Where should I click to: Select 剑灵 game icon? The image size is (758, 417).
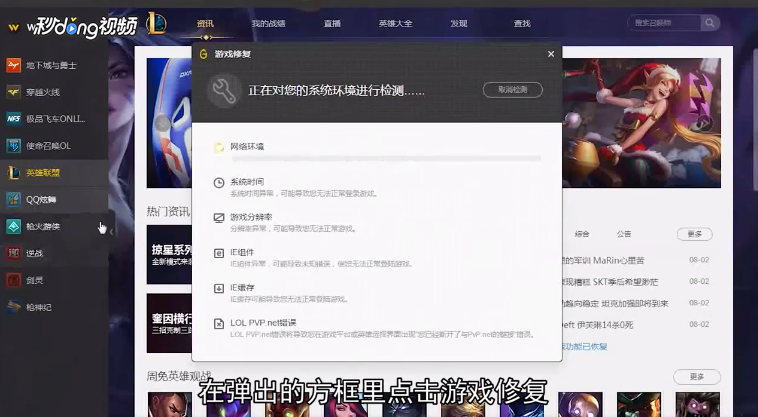[x=14, y=280]
